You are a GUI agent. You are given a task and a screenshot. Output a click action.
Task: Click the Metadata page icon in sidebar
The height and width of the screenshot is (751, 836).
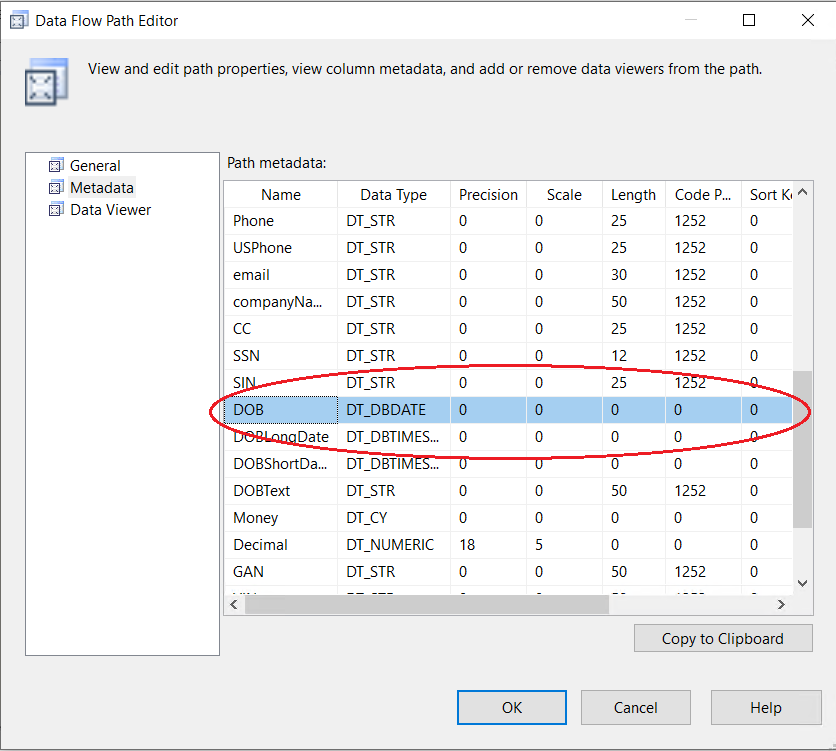55,188
